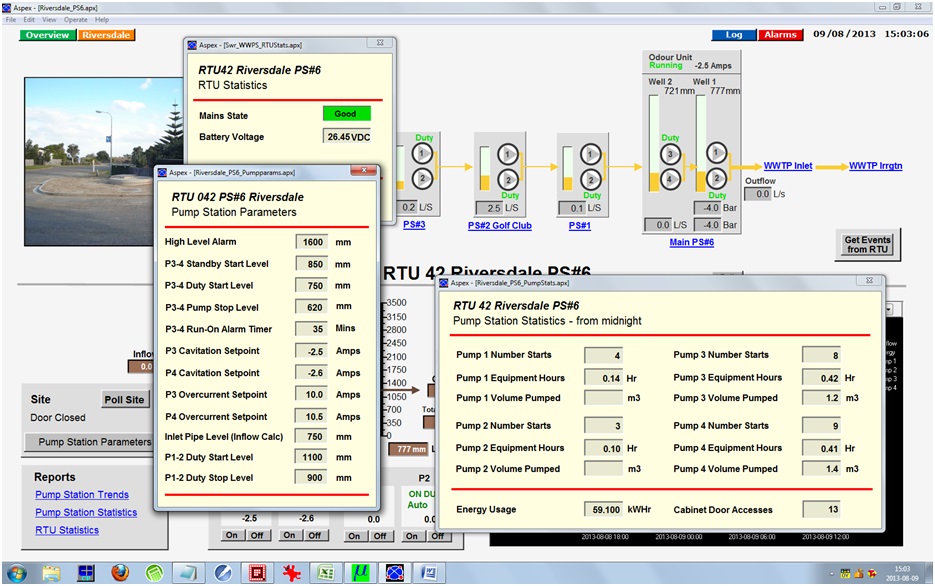Click Get Events from RTU button
The height and width of the screenshot is (586, 935).
867,244
